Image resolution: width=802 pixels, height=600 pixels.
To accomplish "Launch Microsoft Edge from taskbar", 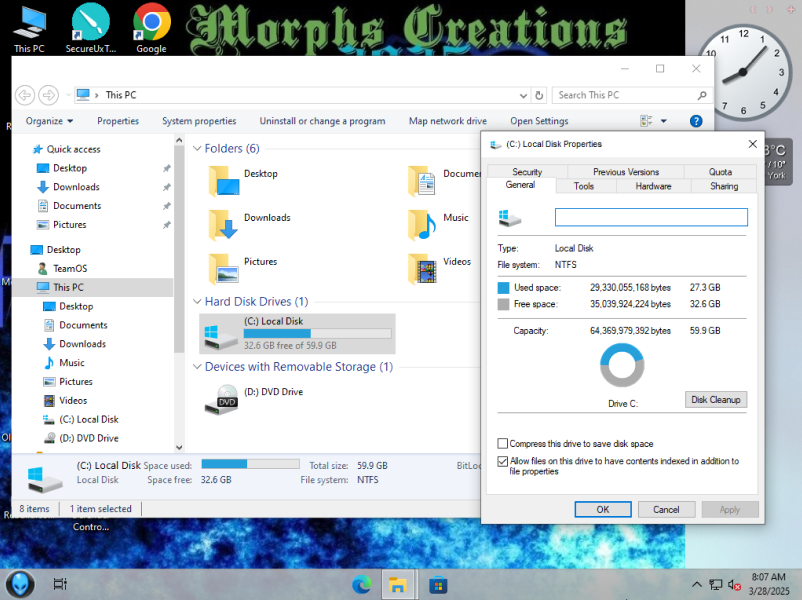I will [x=362, y=584].
